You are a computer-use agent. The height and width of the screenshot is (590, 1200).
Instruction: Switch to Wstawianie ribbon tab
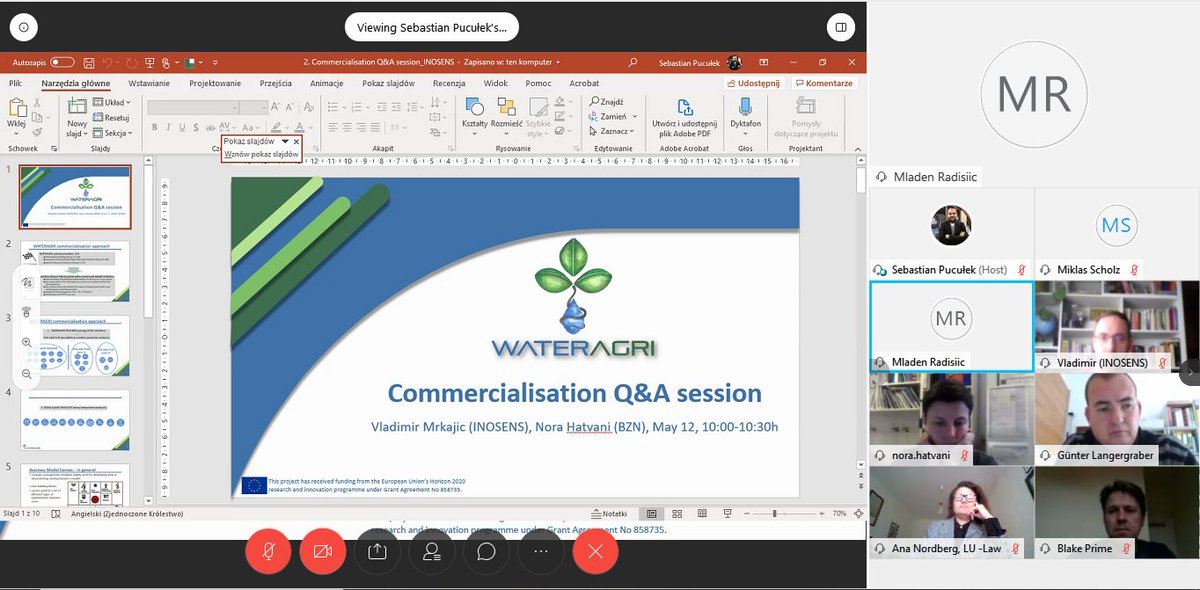(149, 84)
